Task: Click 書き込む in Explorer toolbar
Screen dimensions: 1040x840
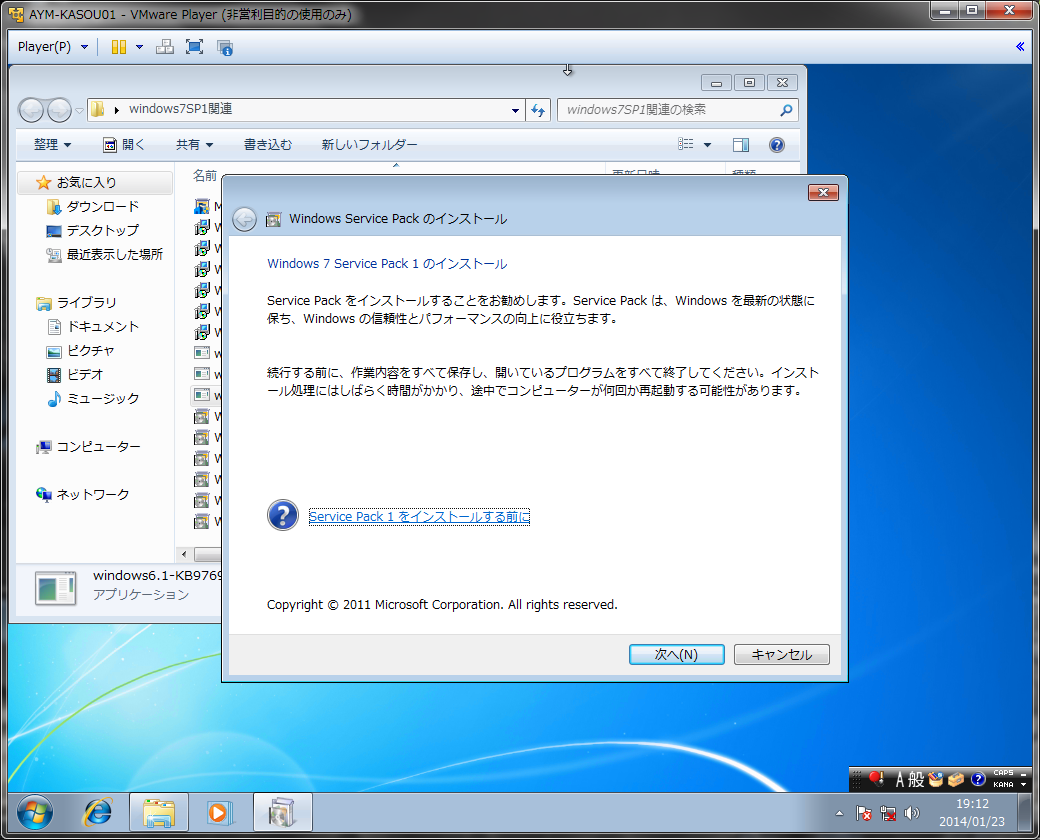Action: point(268,145)
